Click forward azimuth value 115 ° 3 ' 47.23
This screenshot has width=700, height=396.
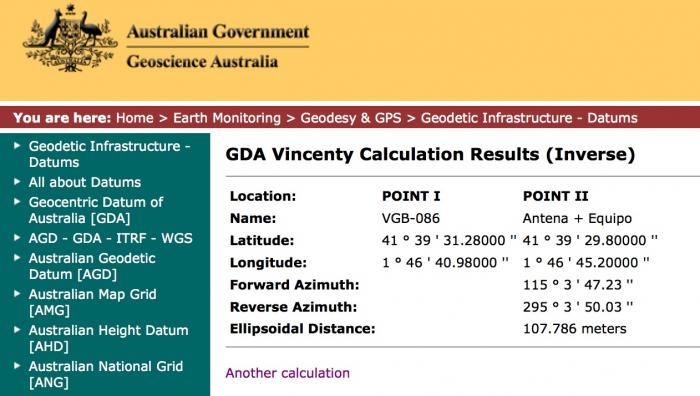point(578,285)
